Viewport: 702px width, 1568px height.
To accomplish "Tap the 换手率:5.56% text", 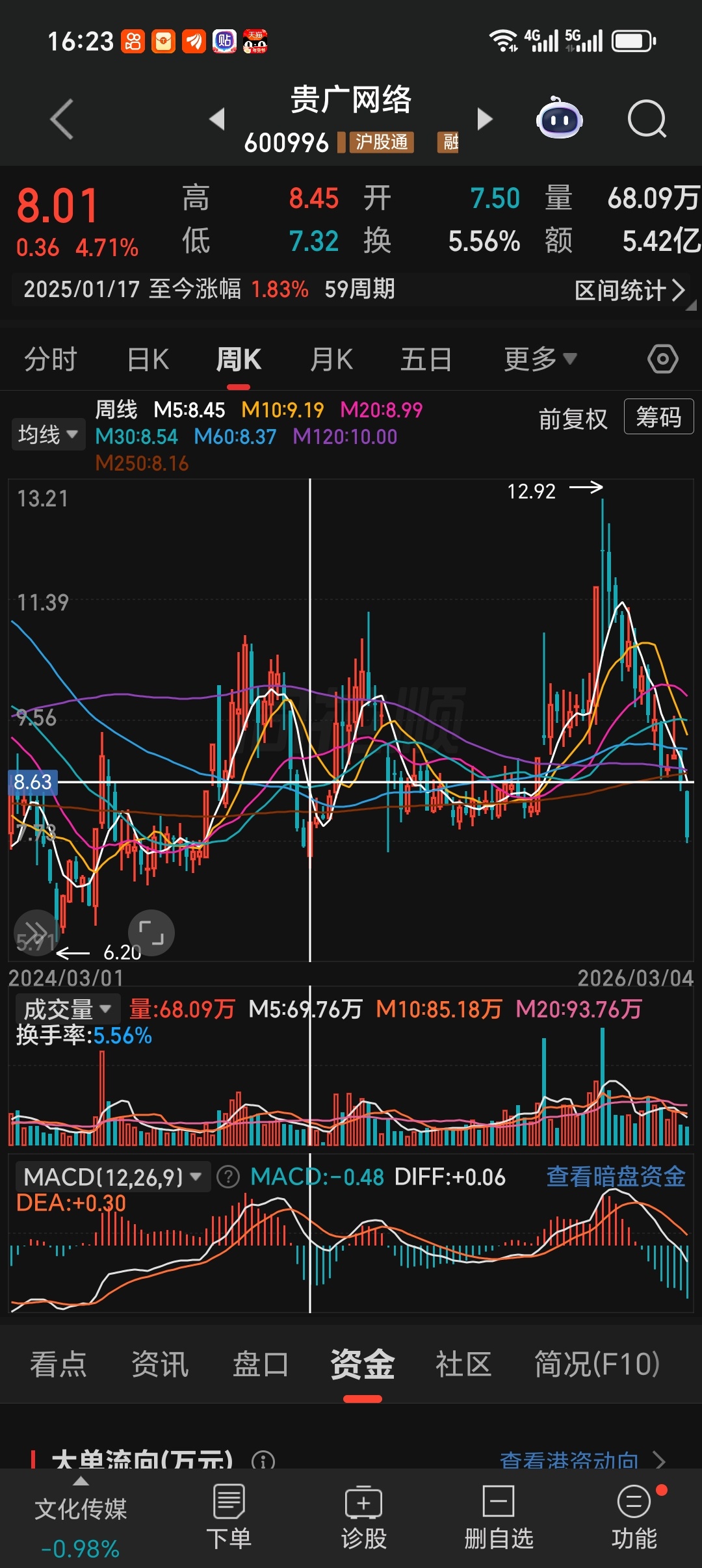I will [84, 1036].
